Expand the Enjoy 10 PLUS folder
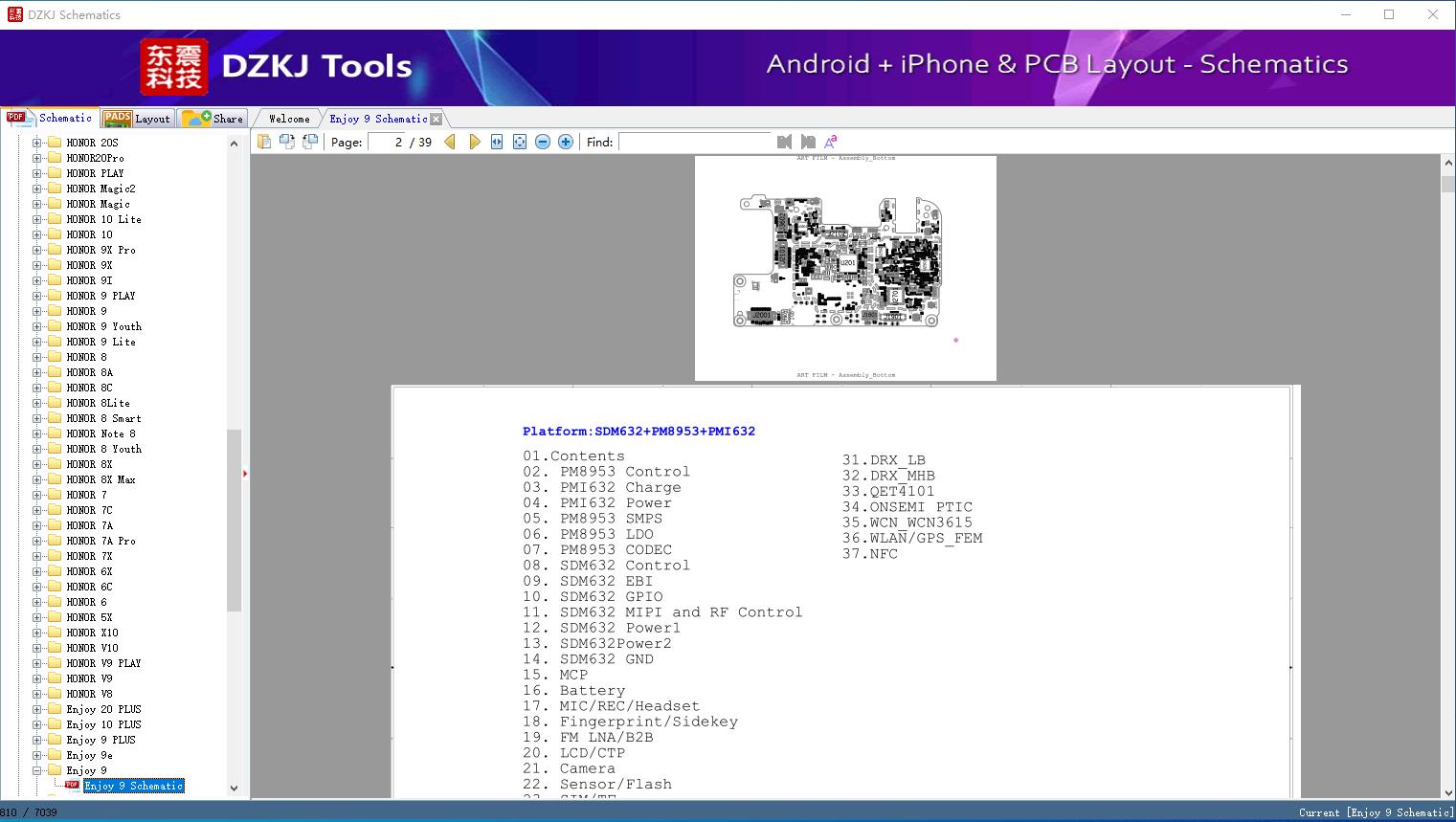Image resolution: width=1456 pixels, height=822 pixels. pos(37,724)
